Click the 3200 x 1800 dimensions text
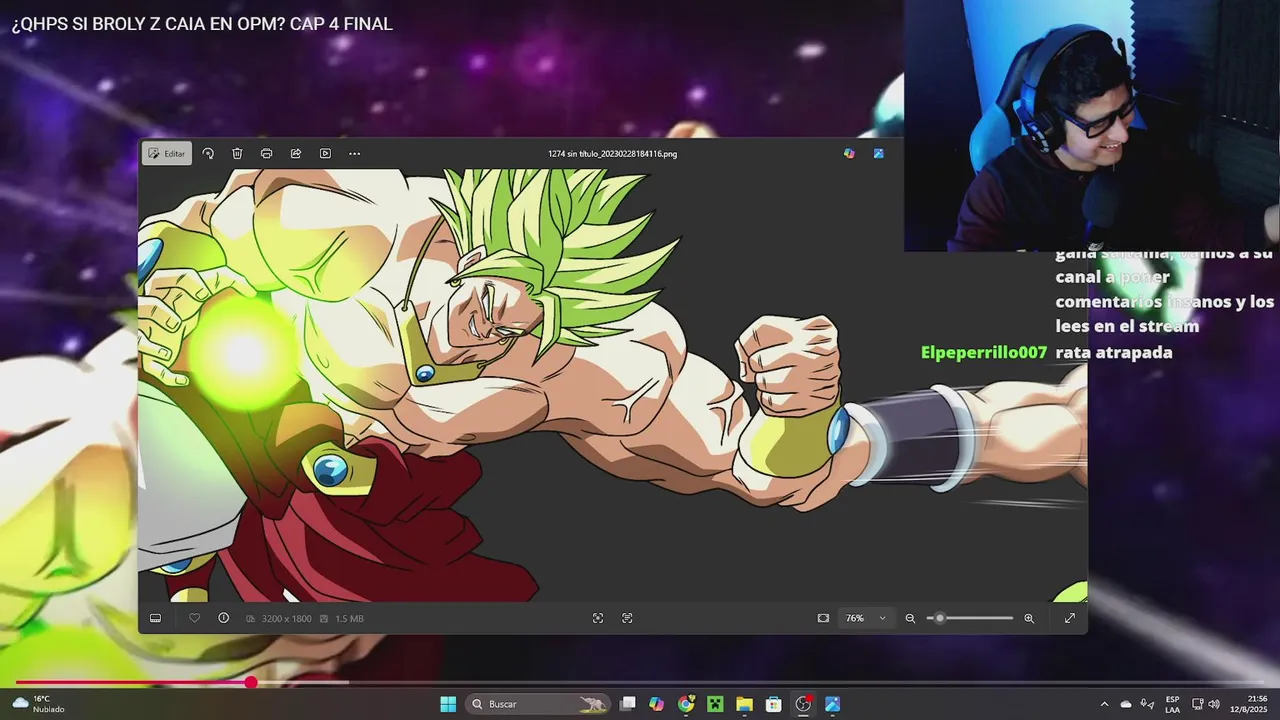 pos(286,618)
